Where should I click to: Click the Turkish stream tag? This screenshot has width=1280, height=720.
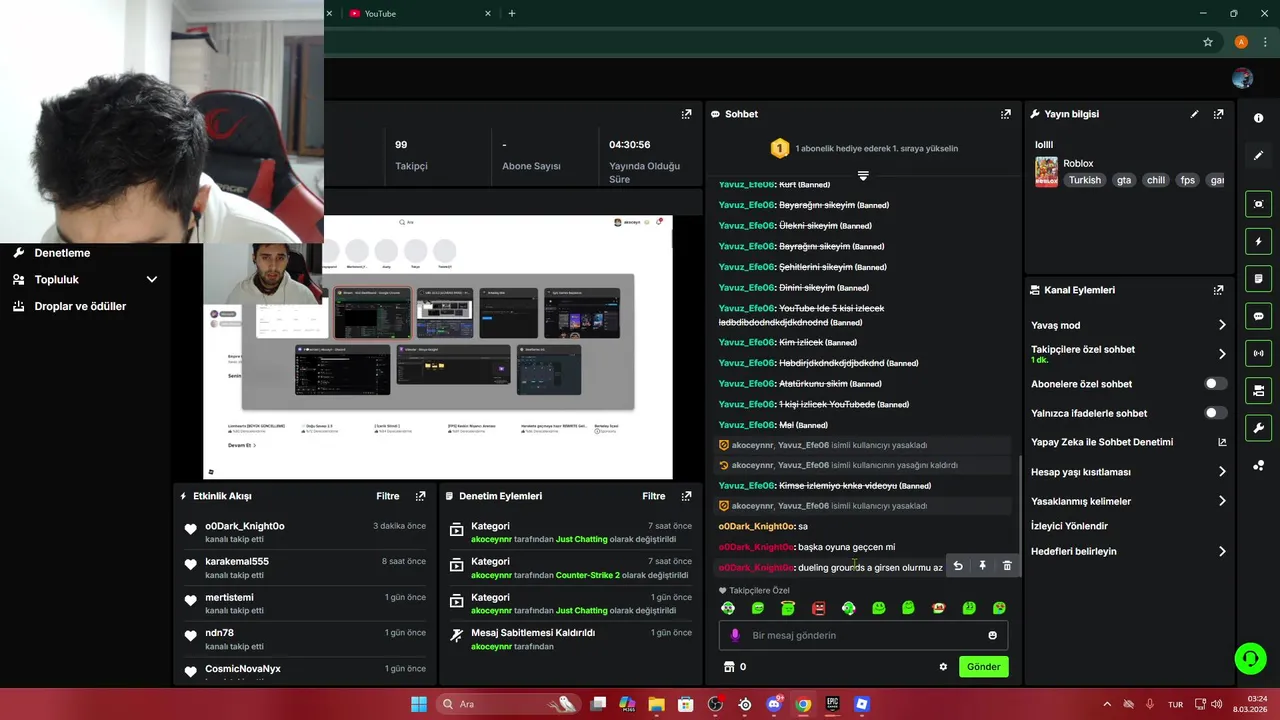click(x=1084, y=180)
